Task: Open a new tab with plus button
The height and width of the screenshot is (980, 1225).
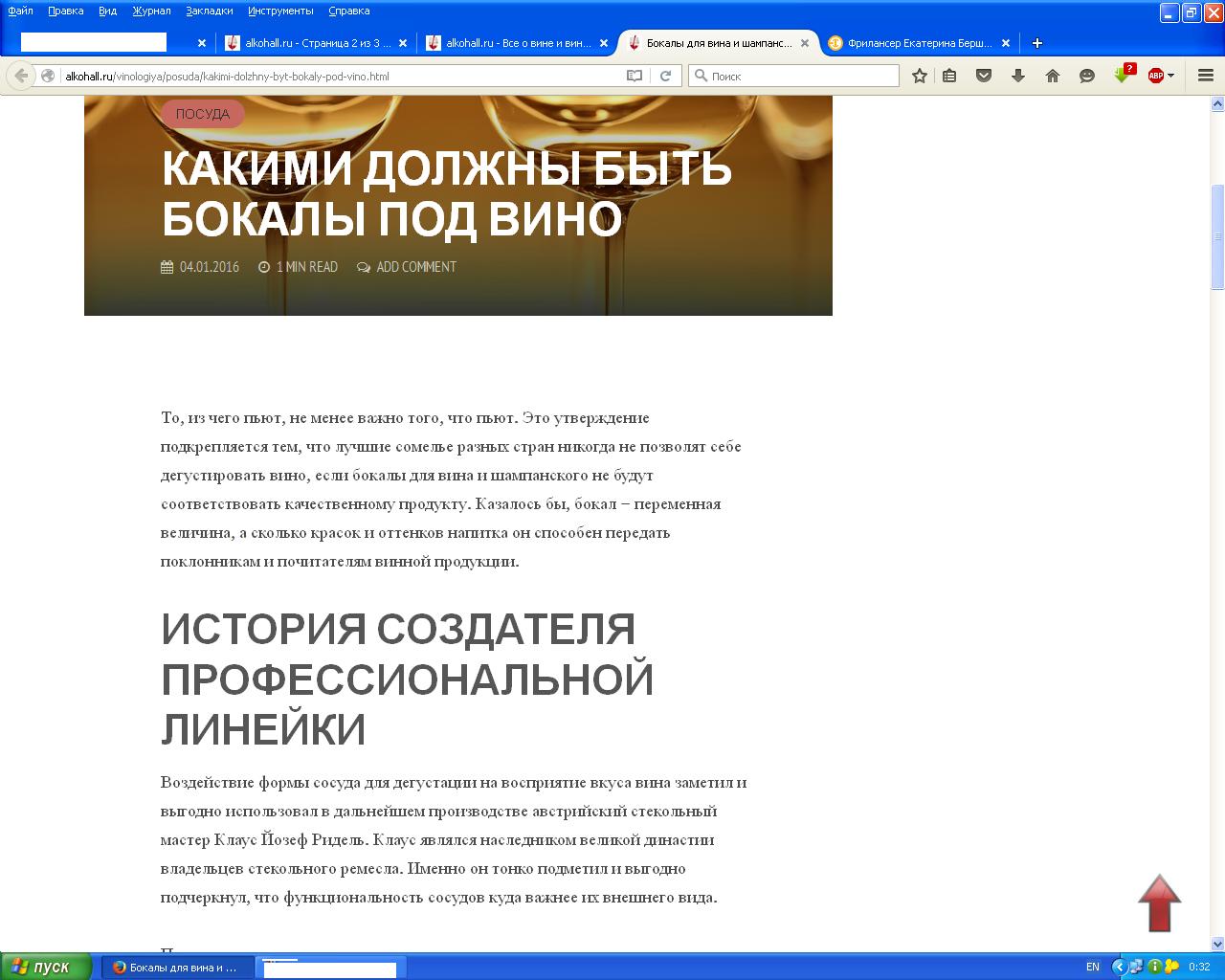Action: (1036, 43)
